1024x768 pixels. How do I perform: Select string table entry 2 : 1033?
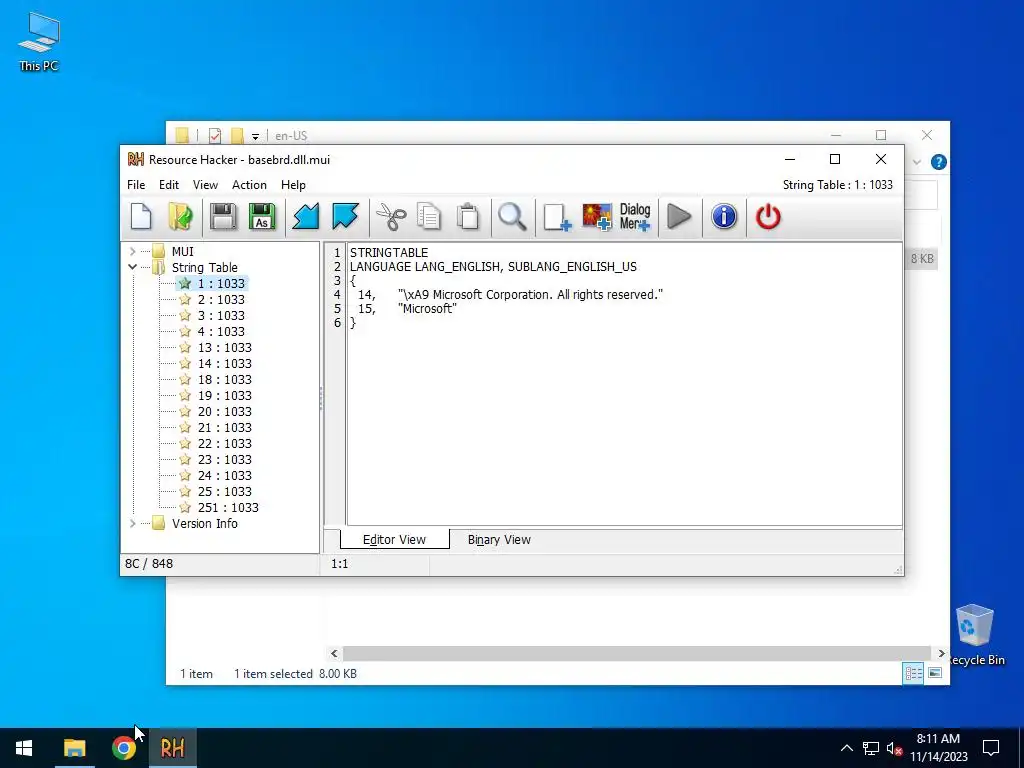click(221, 300)
